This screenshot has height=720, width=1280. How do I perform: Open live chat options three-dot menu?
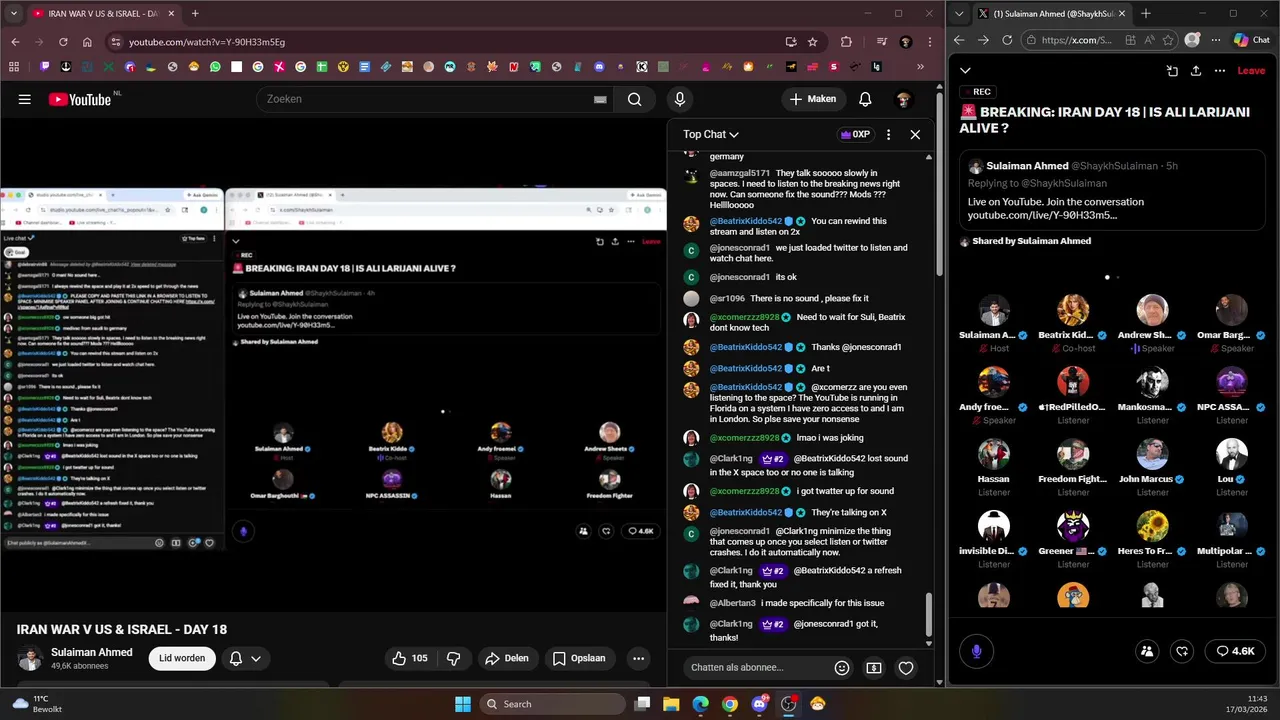click(888, 134)
